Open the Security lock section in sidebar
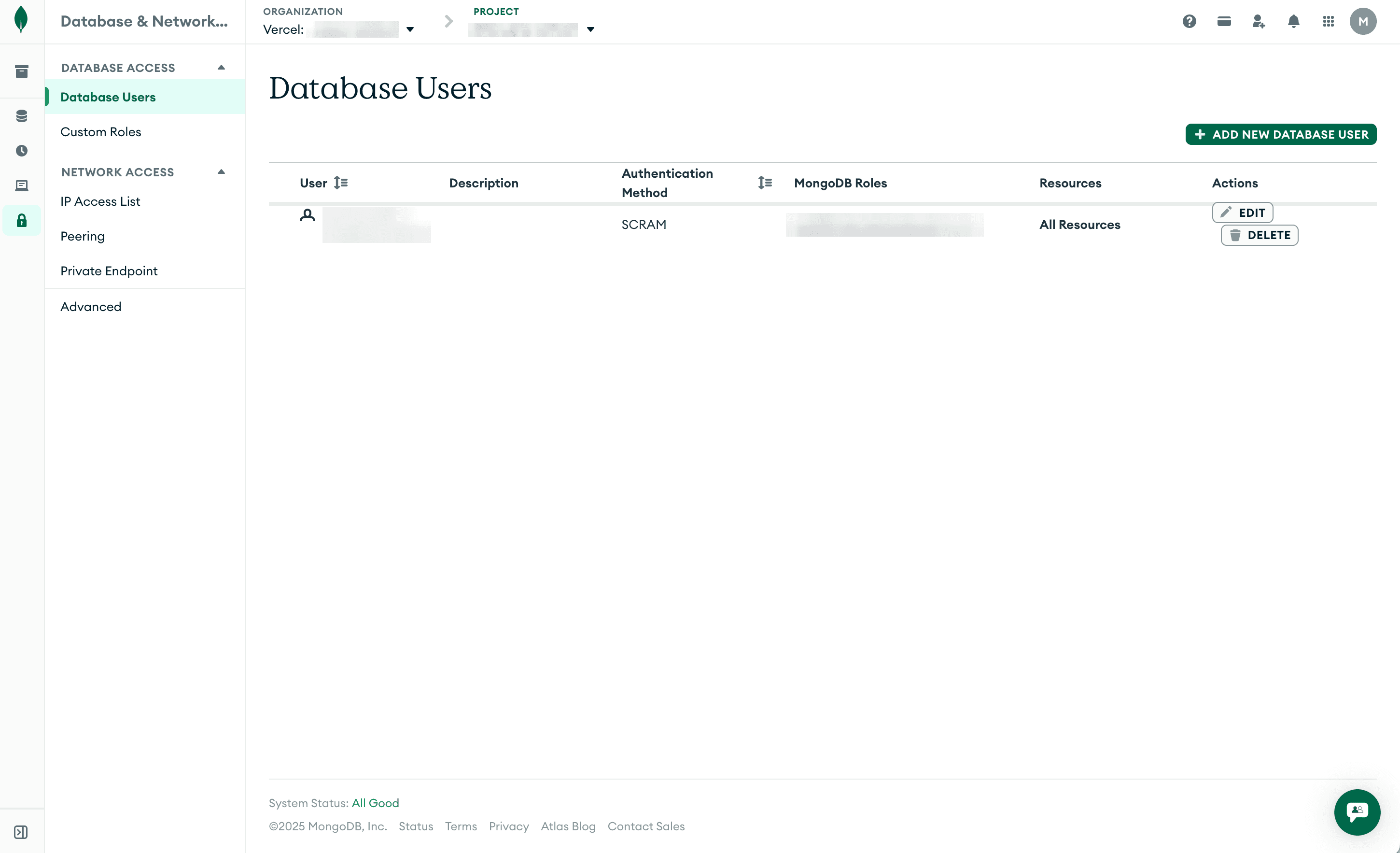The image size is (1400, 853). click(21, 220)
